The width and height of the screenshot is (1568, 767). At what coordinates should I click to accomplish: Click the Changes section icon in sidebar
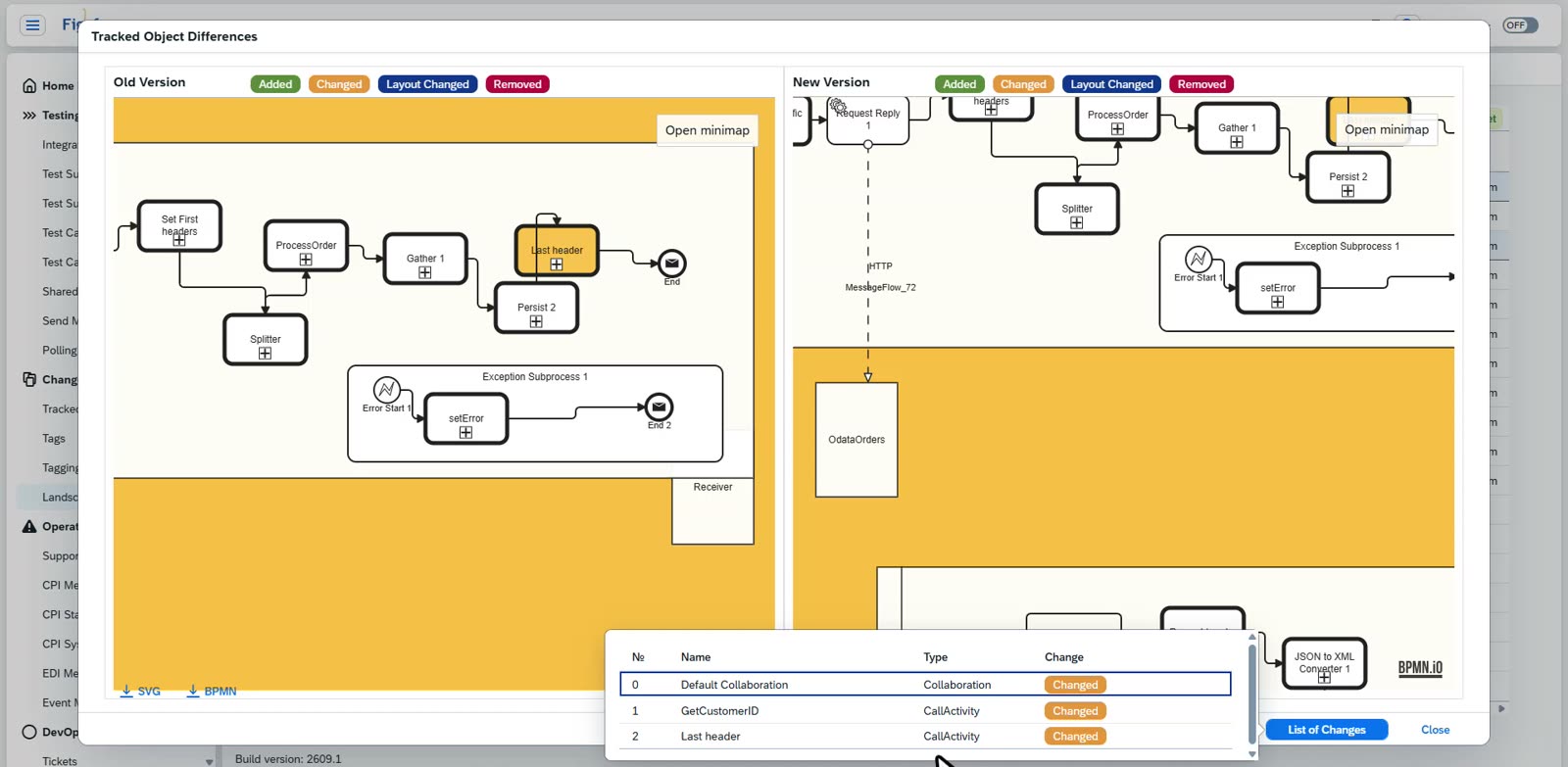coord(29,379)
